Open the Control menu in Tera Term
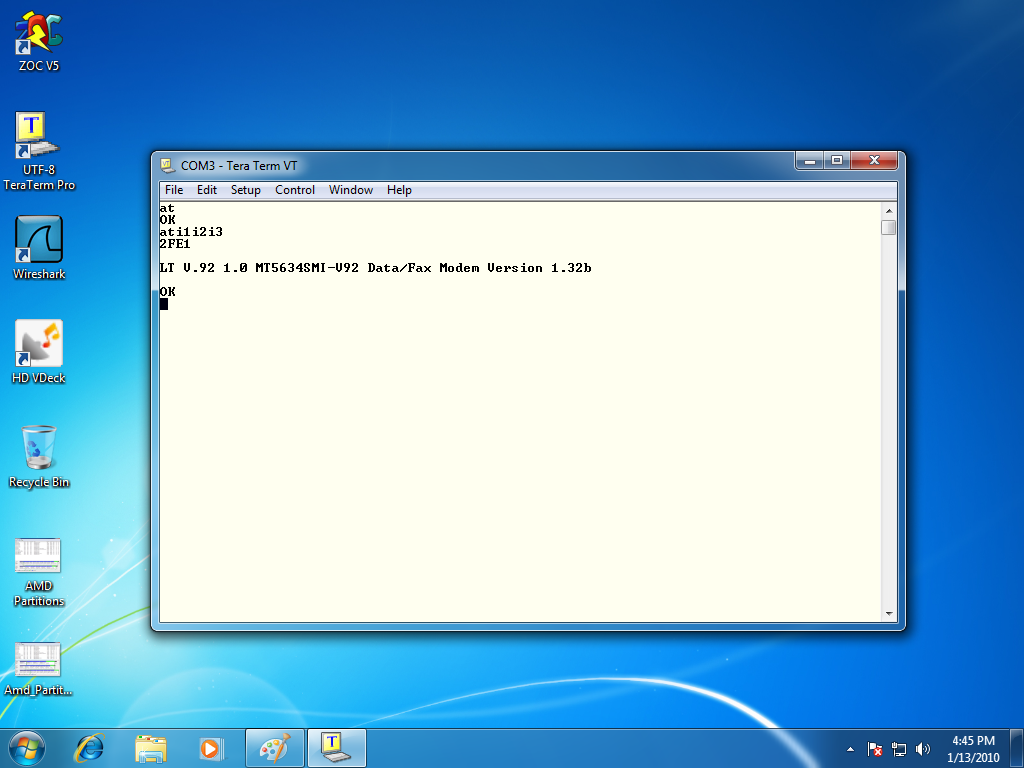 click(x=295, y=190)
